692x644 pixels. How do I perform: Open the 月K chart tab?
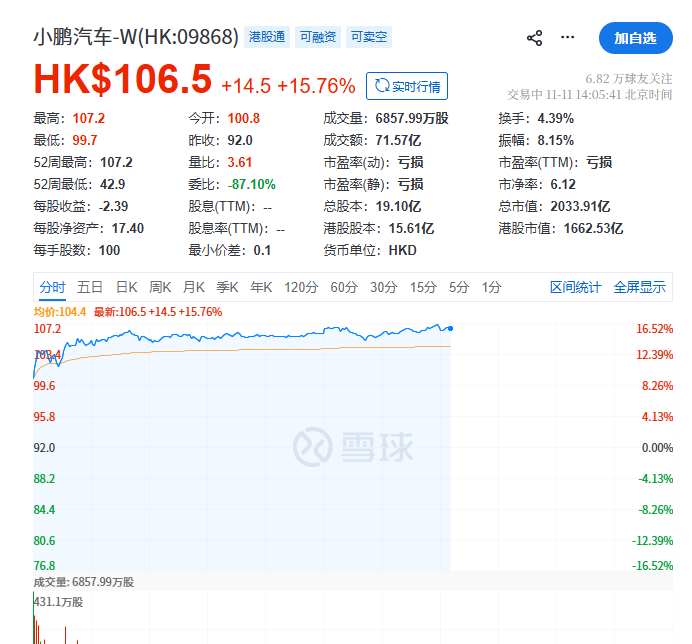194,287
